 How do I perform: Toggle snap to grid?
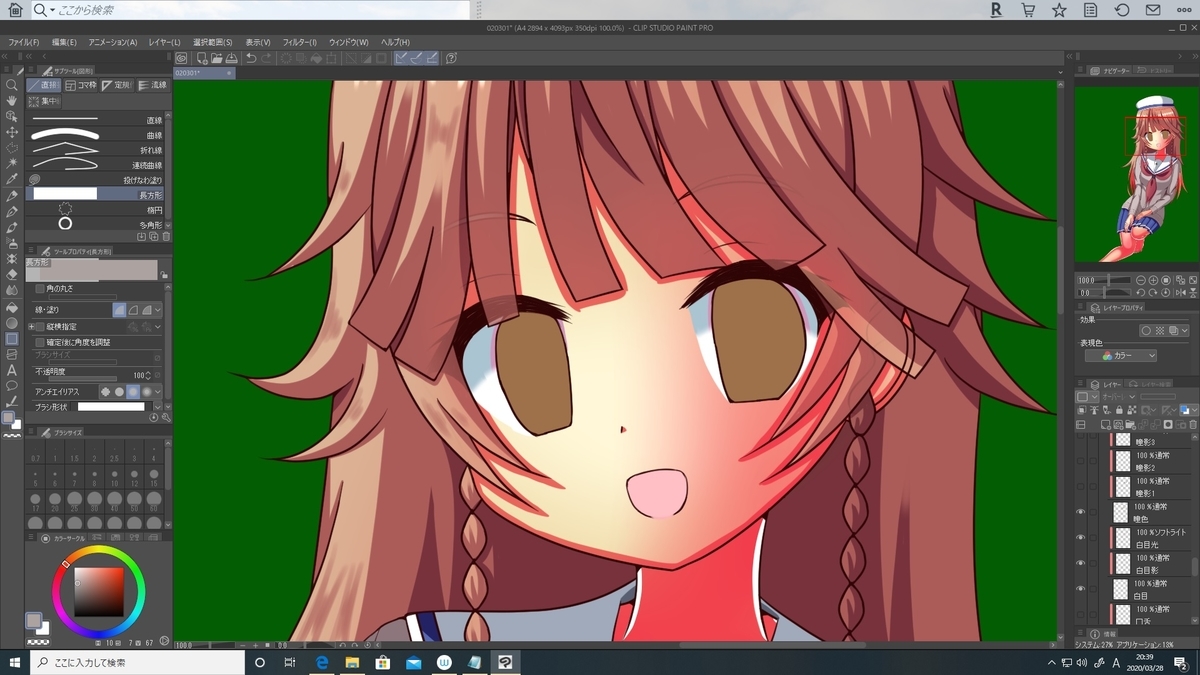432,58
